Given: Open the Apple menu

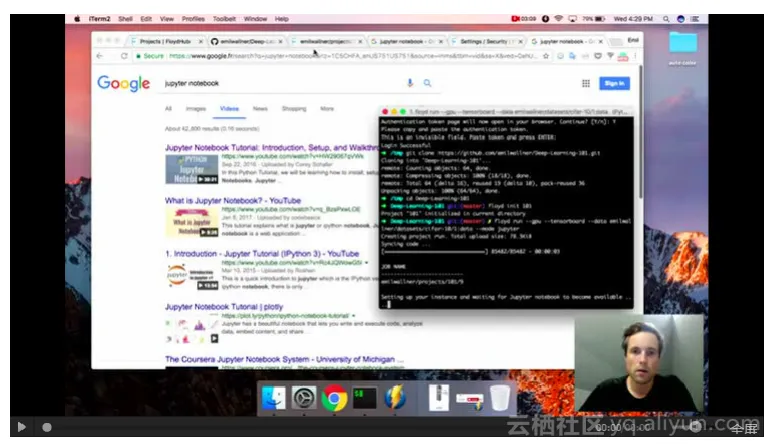Looking at the screenshot, I should pyautogui.click(x=77, y=19).
